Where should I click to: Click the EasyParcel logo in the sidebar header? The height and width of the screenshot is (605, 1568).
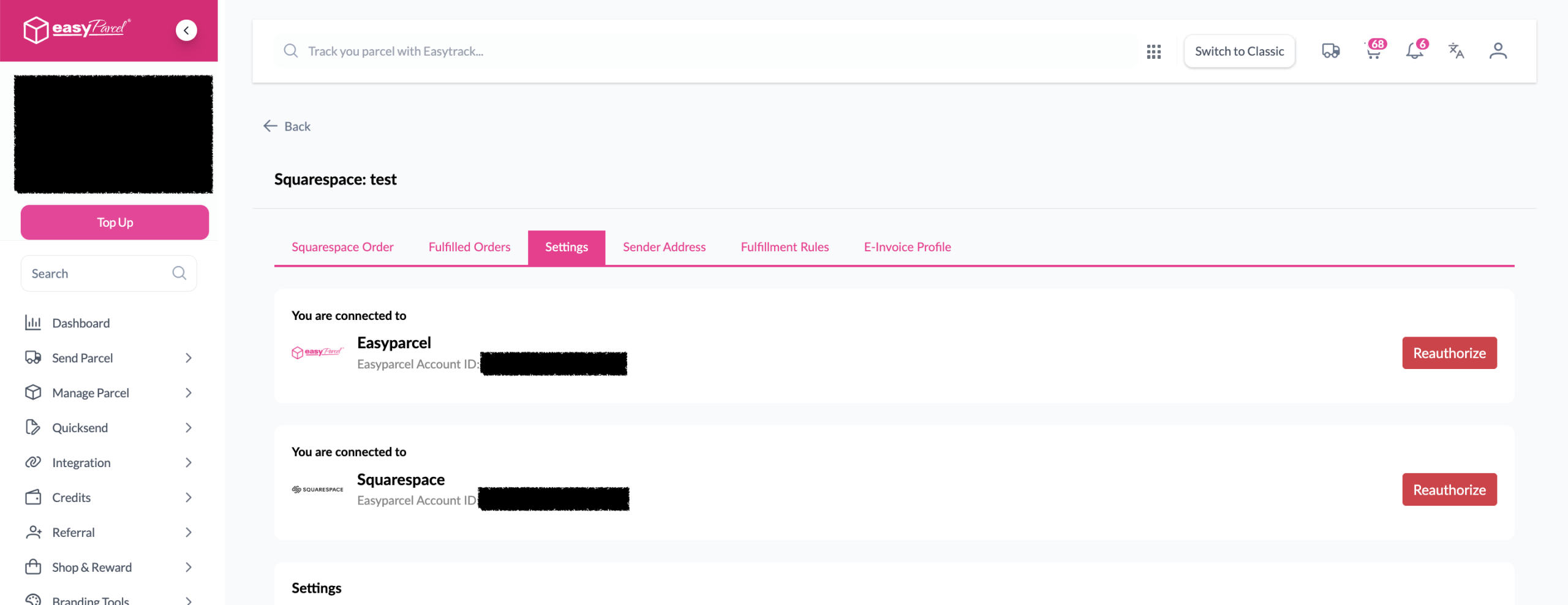[x=77, y=29]
